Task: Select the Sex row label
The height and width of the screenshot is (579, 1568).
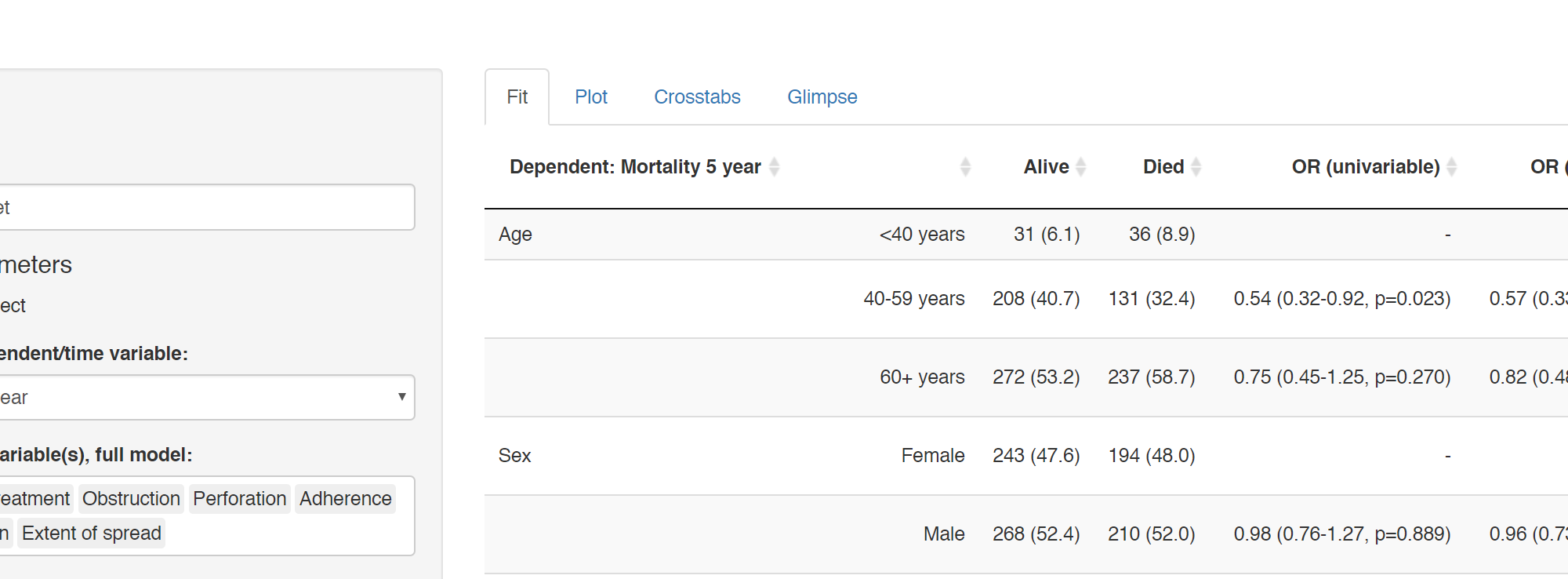Action: (514, 456)
